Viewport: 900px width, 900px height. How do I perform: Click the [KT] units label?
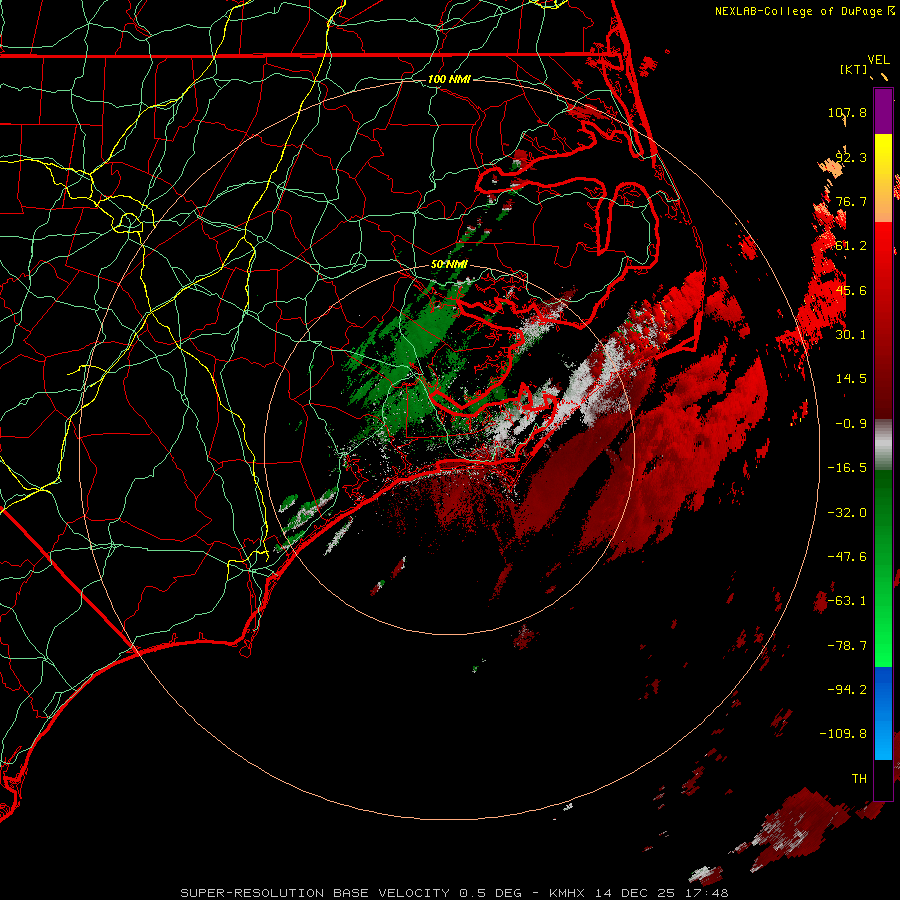click(854, 69)
